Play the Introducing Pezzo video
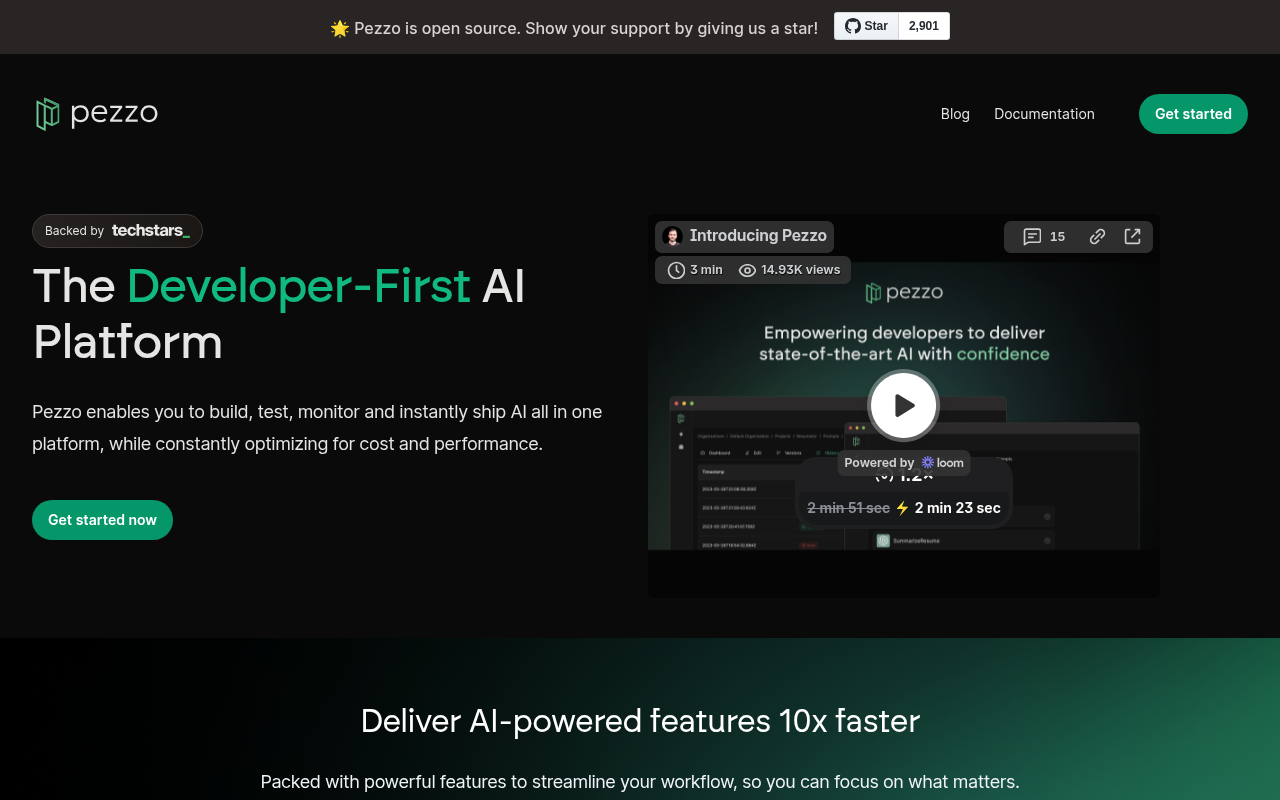This screenshot has width=1280, height=800. [903, 405]
